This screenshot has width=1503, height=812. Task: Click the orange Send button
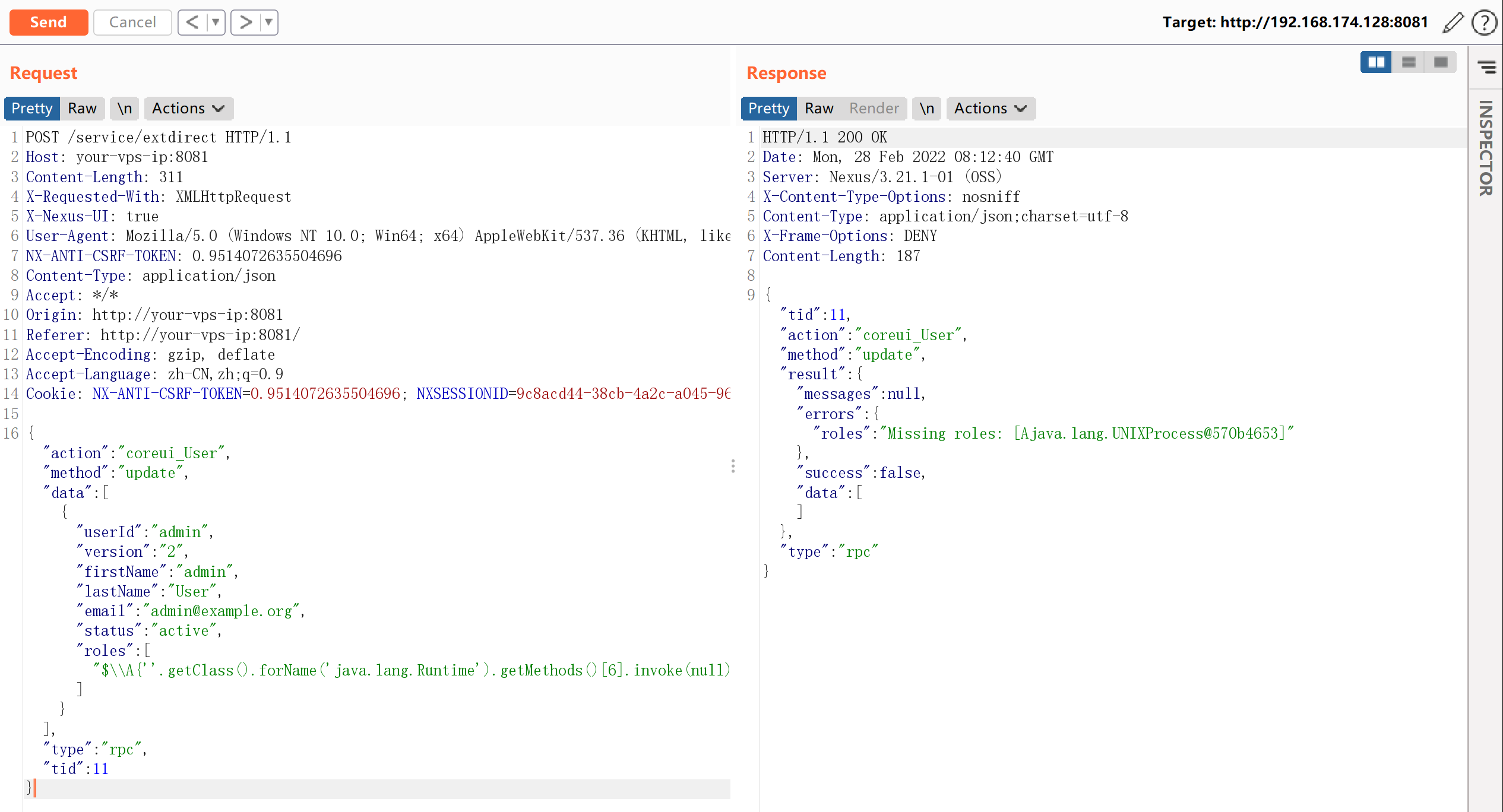49,23
